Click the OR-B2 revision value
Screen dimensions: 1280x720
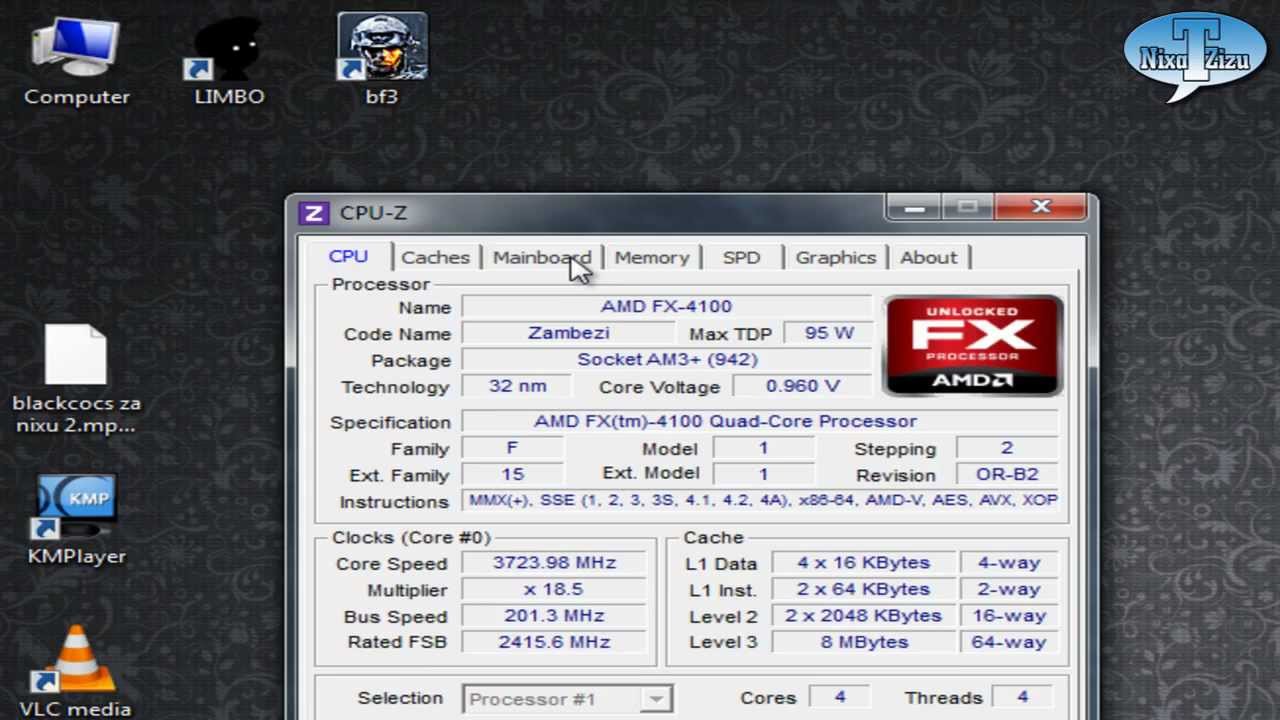1007,475
